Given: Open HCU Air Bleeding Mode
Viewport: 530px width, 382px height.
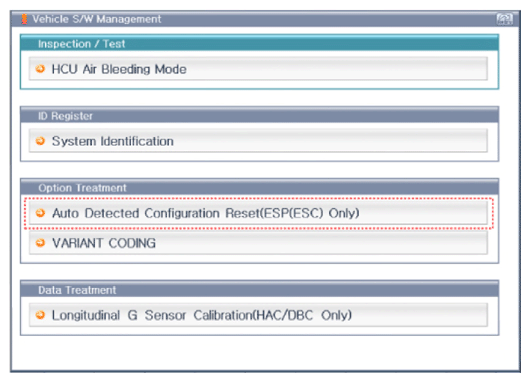Looking at the screenshot, I should 258,69.
